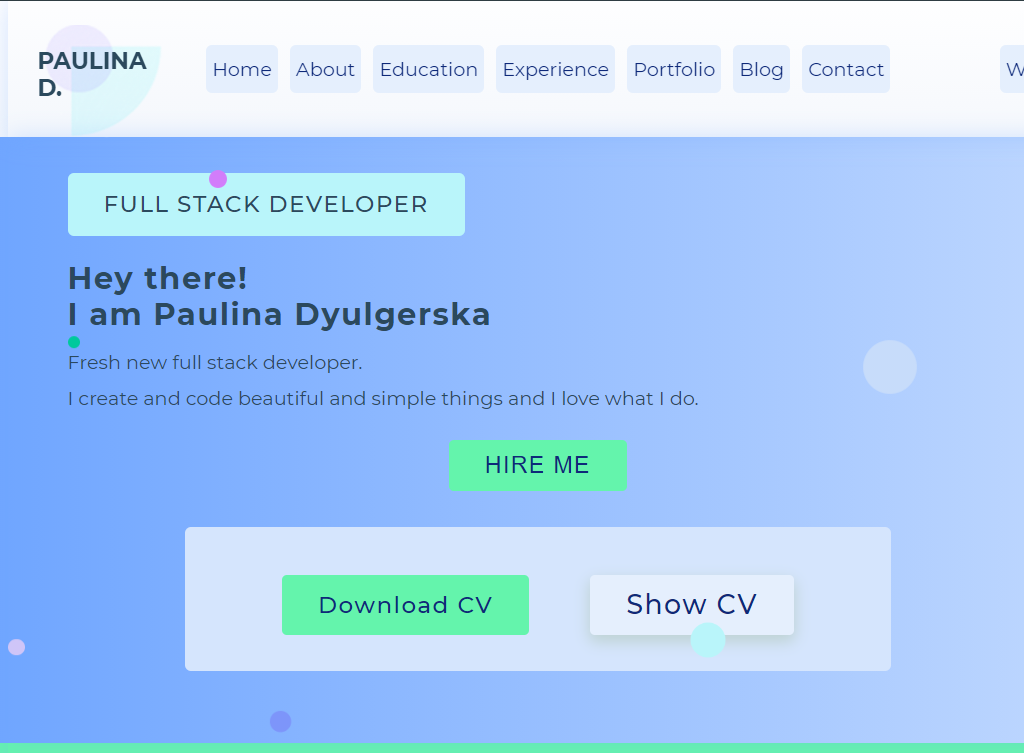Select the FULL STACK DEVELOPER badge
The width and height of the screenshot is (1024, 753).
266,204
